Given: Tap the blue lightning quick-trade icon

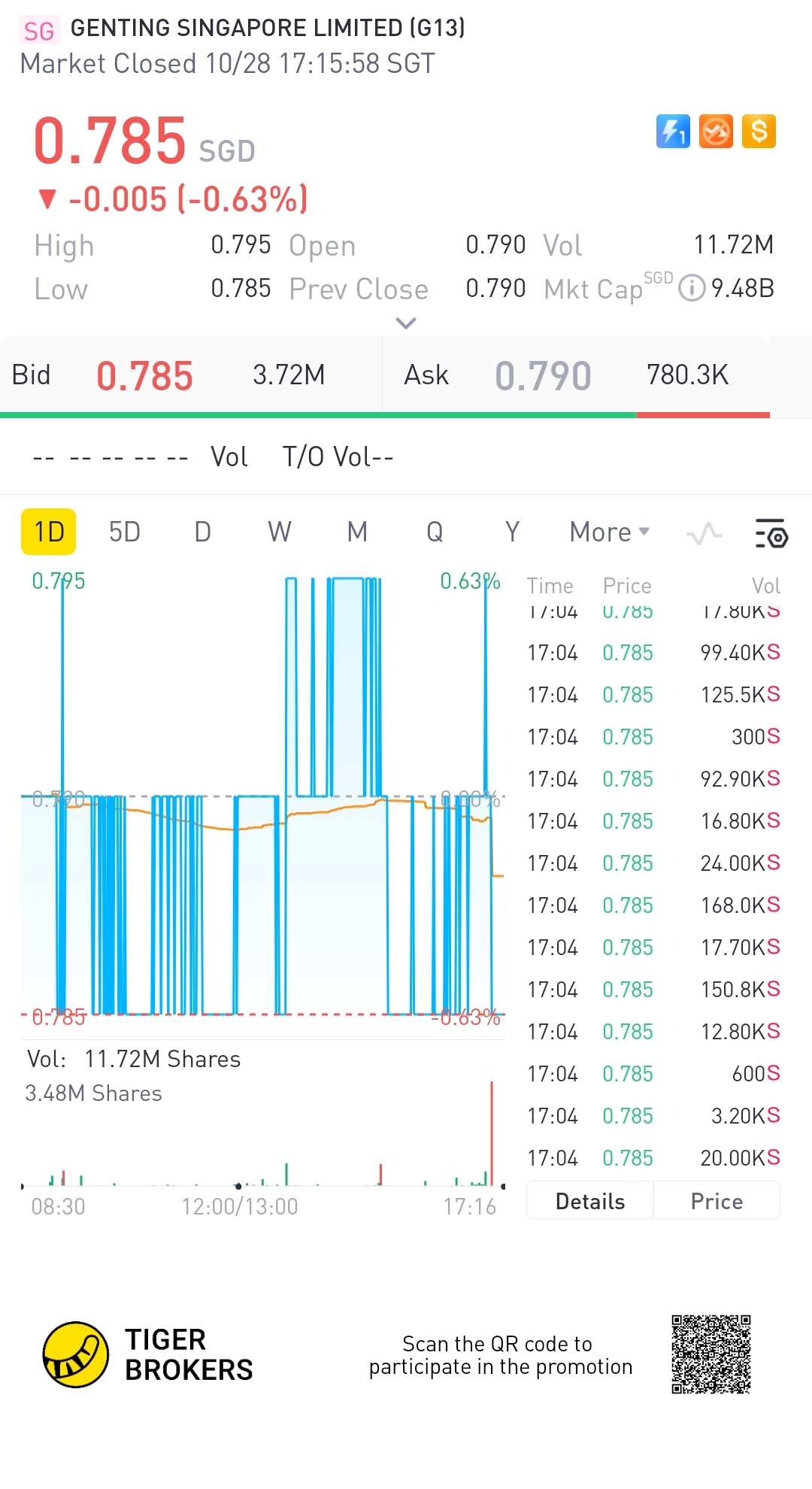Looking at the screenshot, I should (673, 132).
